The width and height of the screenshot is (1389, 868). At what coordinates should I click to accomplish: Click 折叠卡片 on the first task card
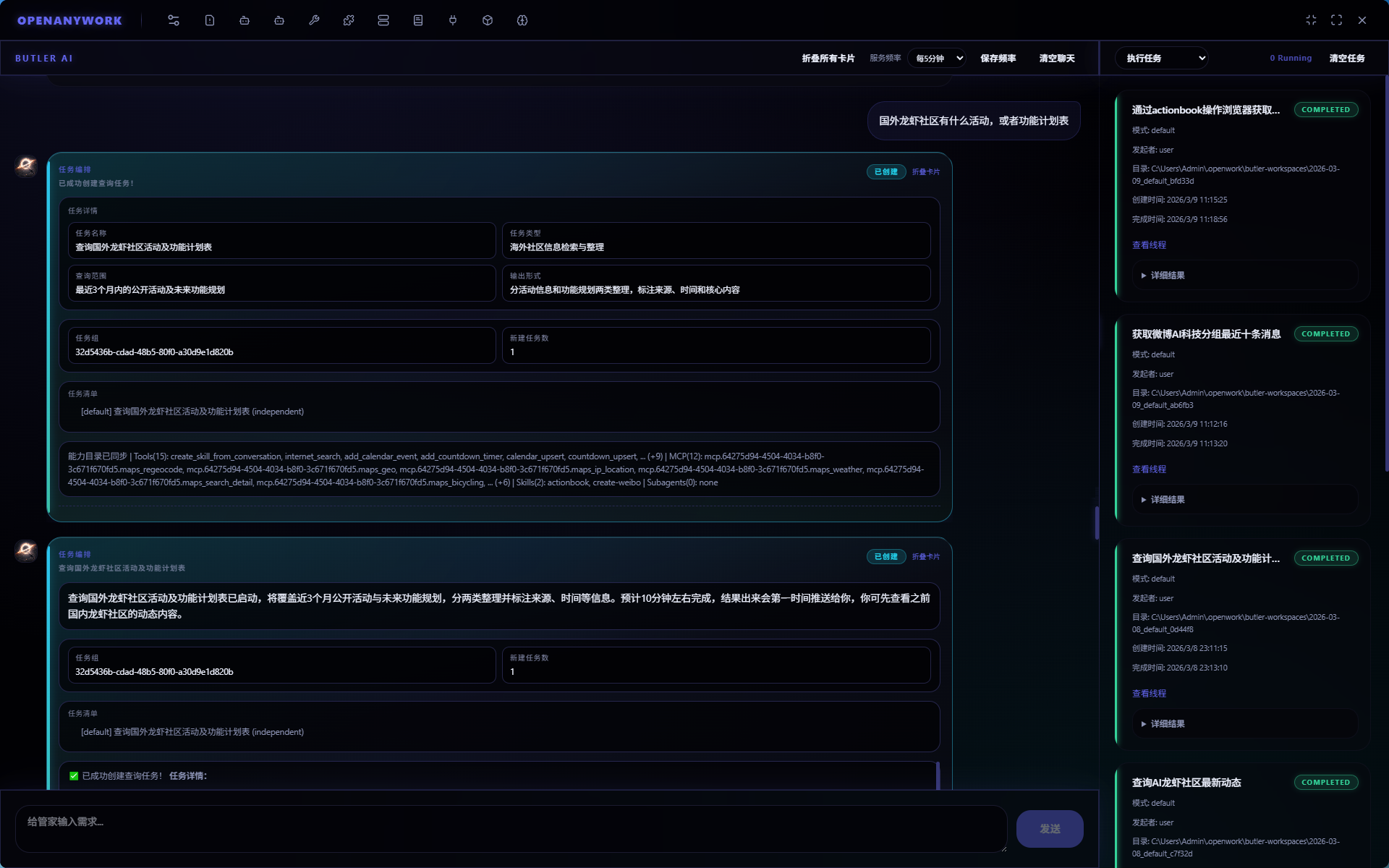[x=925, y=172]
